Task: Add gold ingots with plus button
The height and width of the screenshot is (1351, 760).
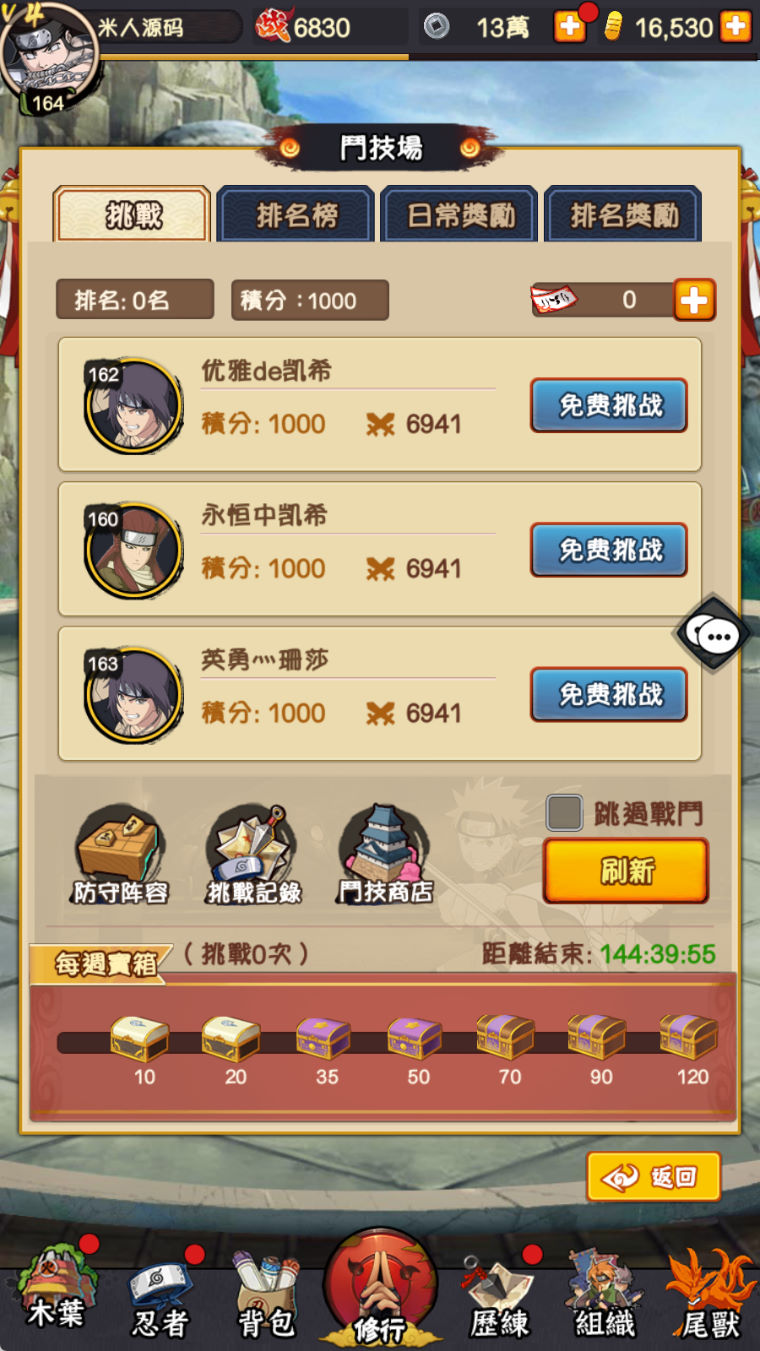Action: pyautogui.click(x=735, y=27)
